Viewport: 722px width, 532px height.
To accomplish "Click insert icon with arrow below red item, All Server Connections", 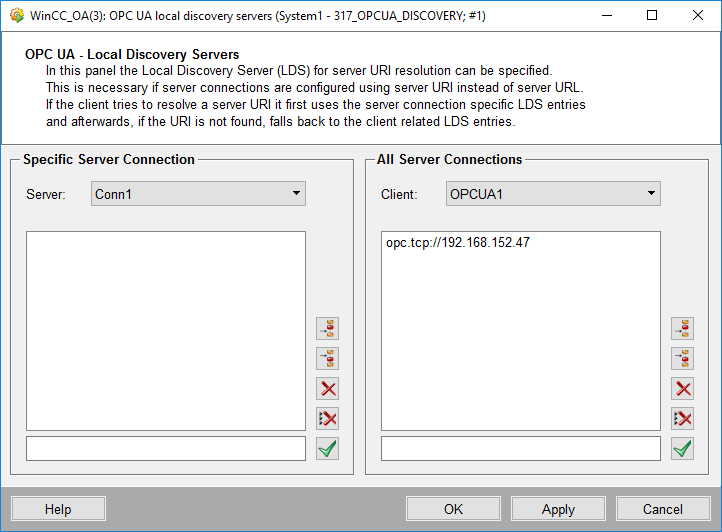I will [682, 328].
